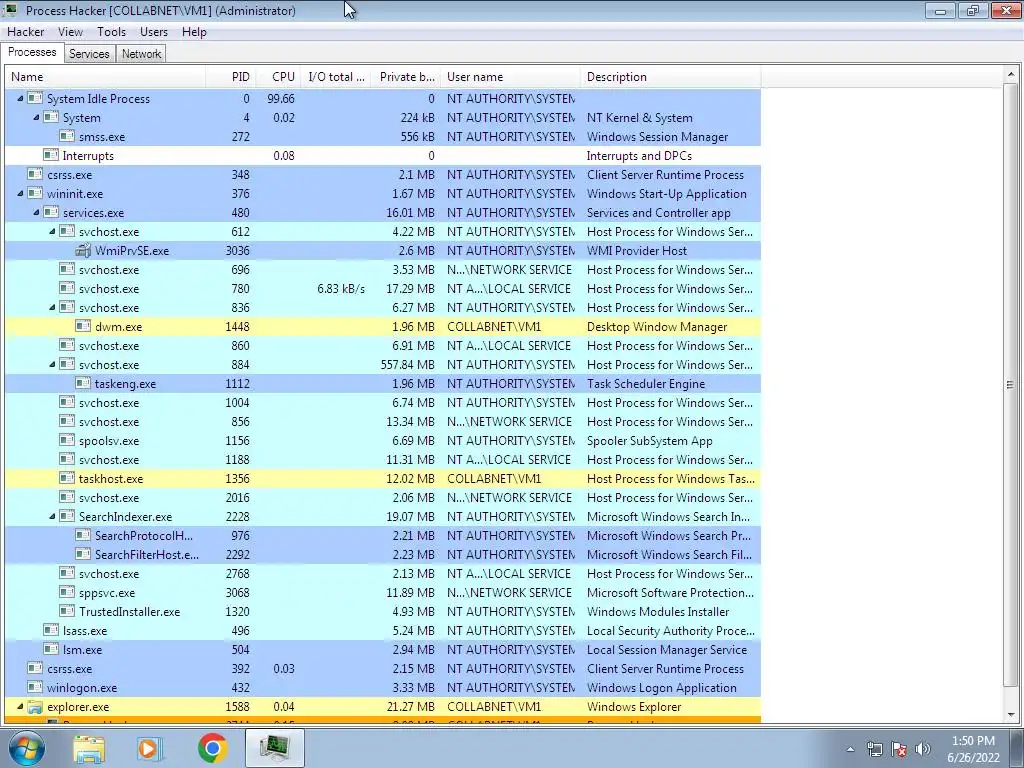Sort by the CPU column header

point(278,77)
